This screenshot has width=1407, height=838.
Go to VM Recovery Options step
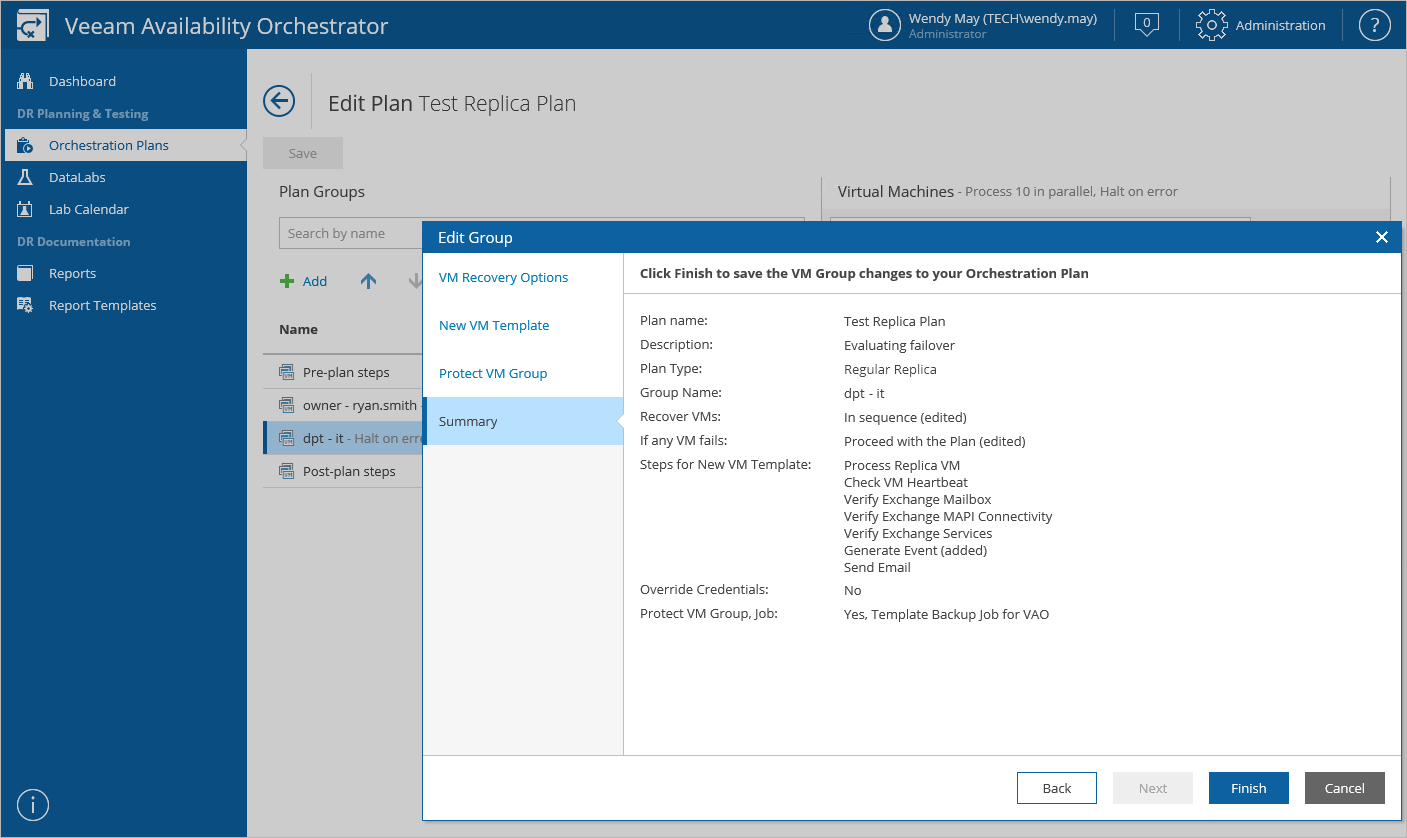[503, 277]
